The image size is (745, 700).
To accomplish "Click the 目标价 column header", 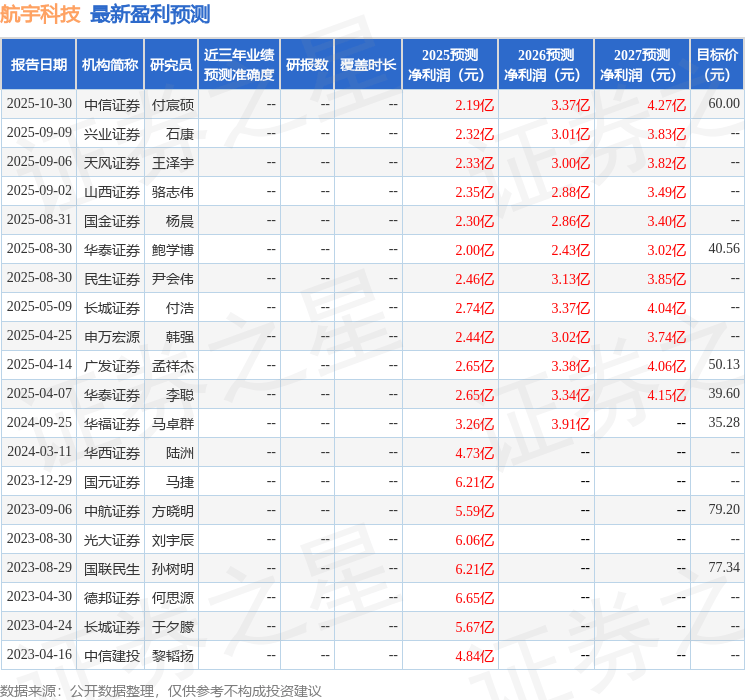I will 717,65.
